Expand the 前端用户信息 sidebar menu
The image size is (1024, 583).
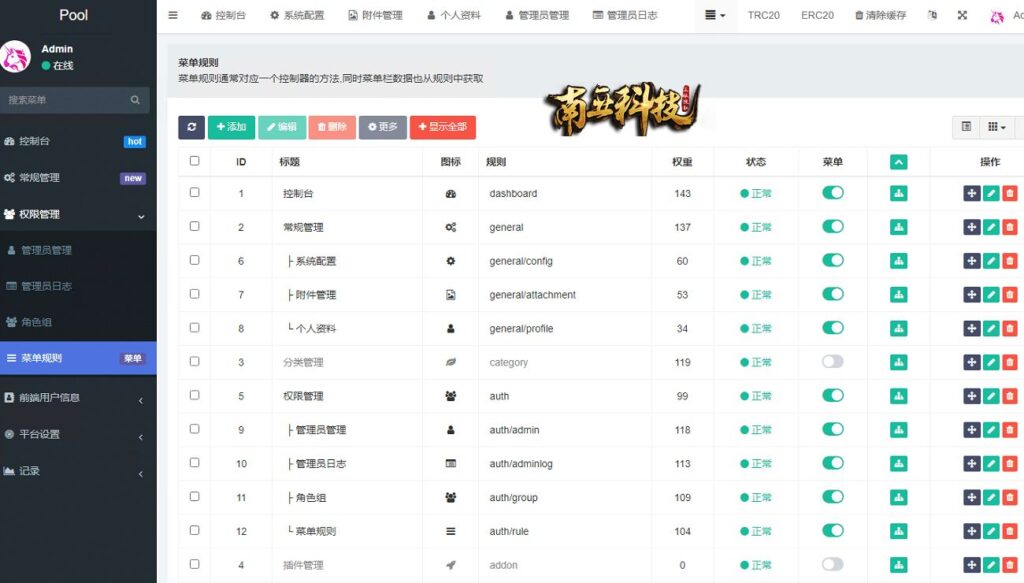78,398
